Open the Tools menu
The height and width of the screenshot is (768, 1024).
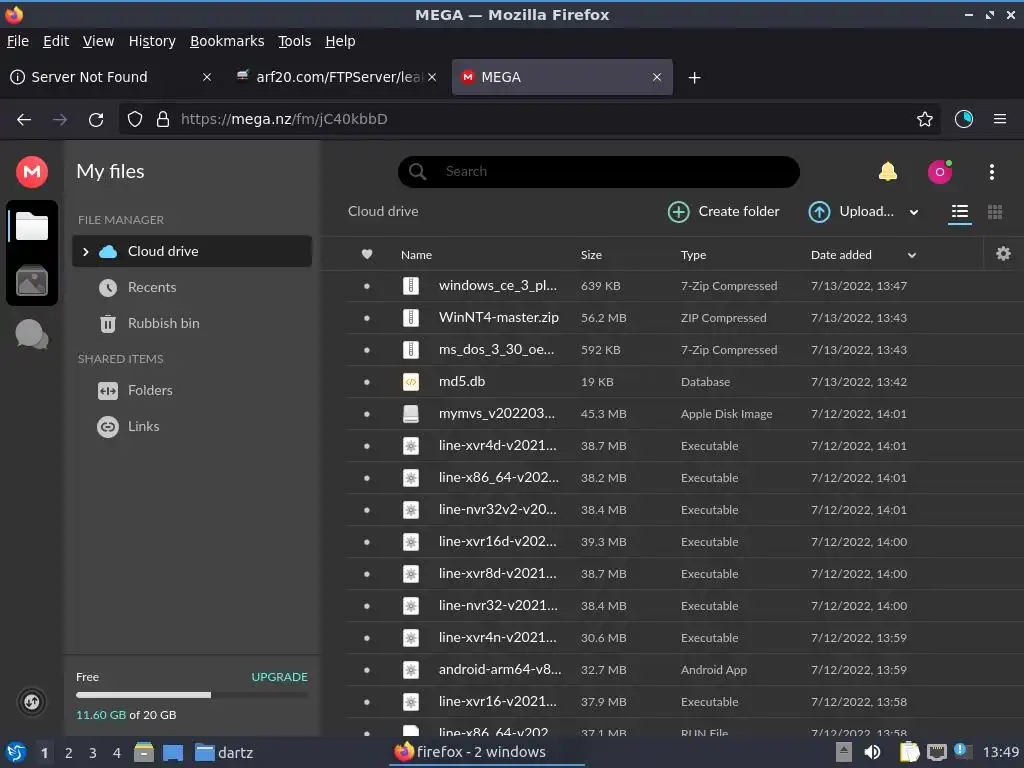tap(295, 41)
